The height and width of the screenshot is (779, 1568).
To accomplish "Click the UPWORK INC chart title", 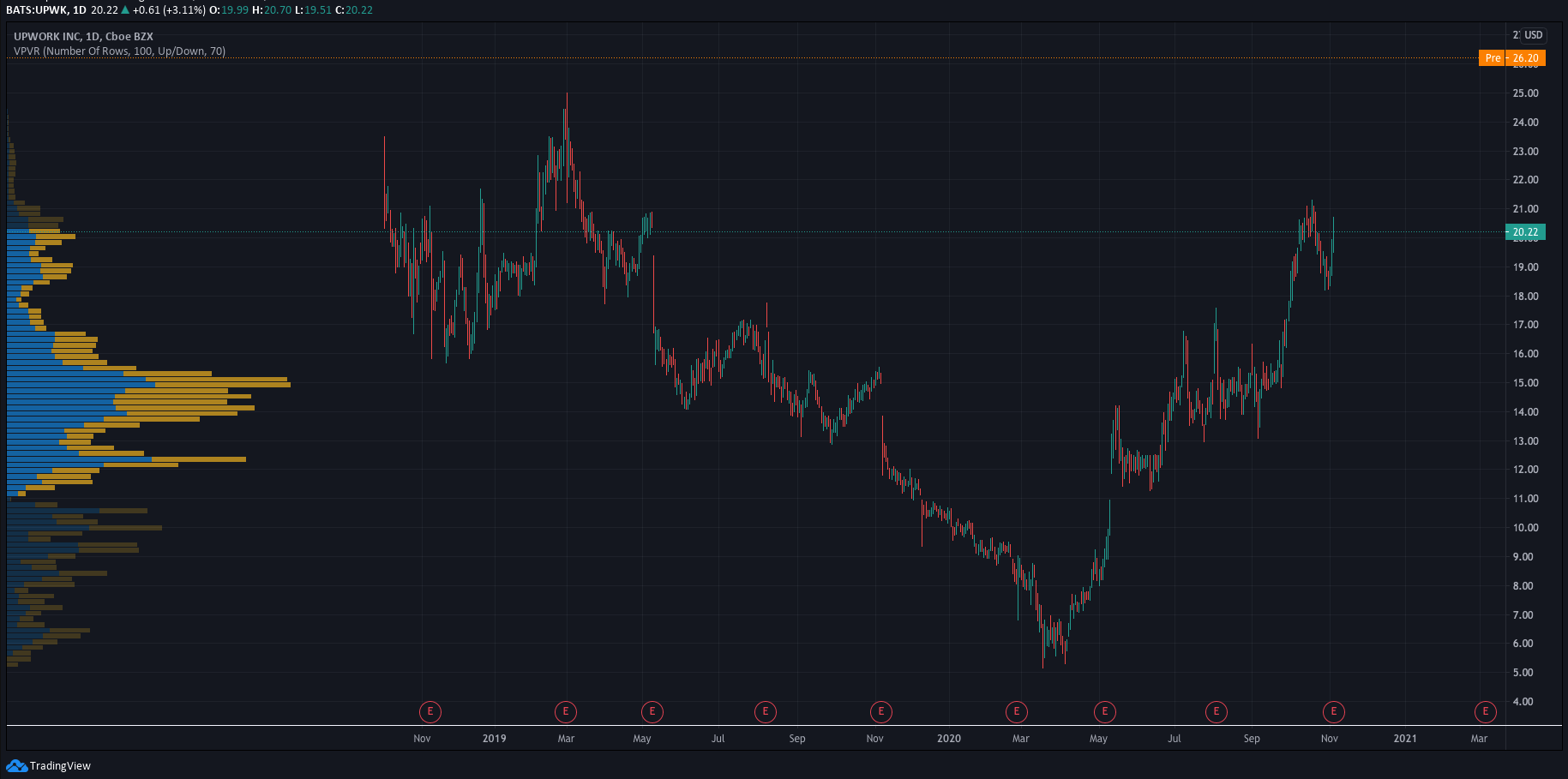I will point(83,36).
